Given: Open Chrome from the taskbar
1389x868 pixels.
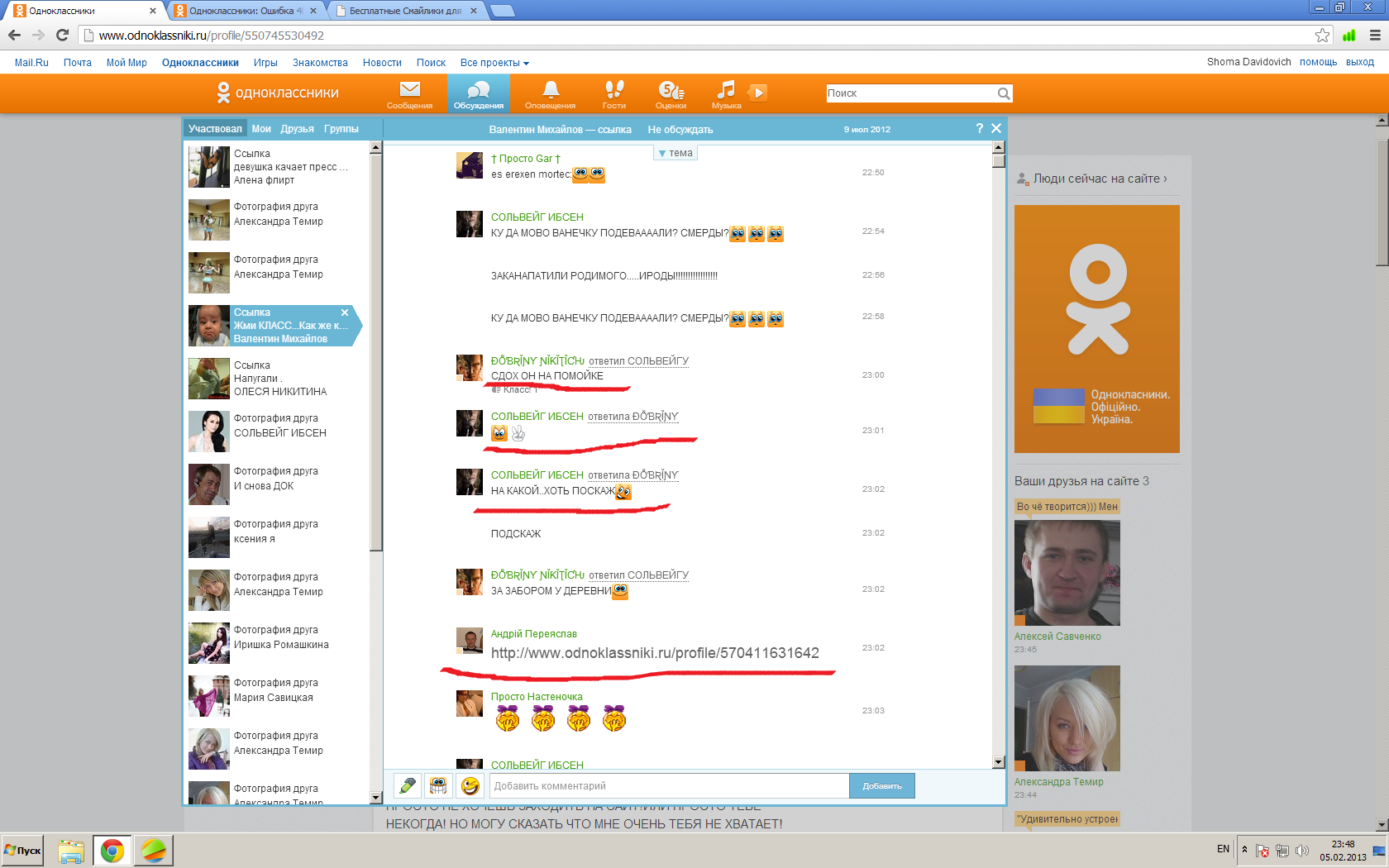Looking at the screenshot, I should point(112,851).
